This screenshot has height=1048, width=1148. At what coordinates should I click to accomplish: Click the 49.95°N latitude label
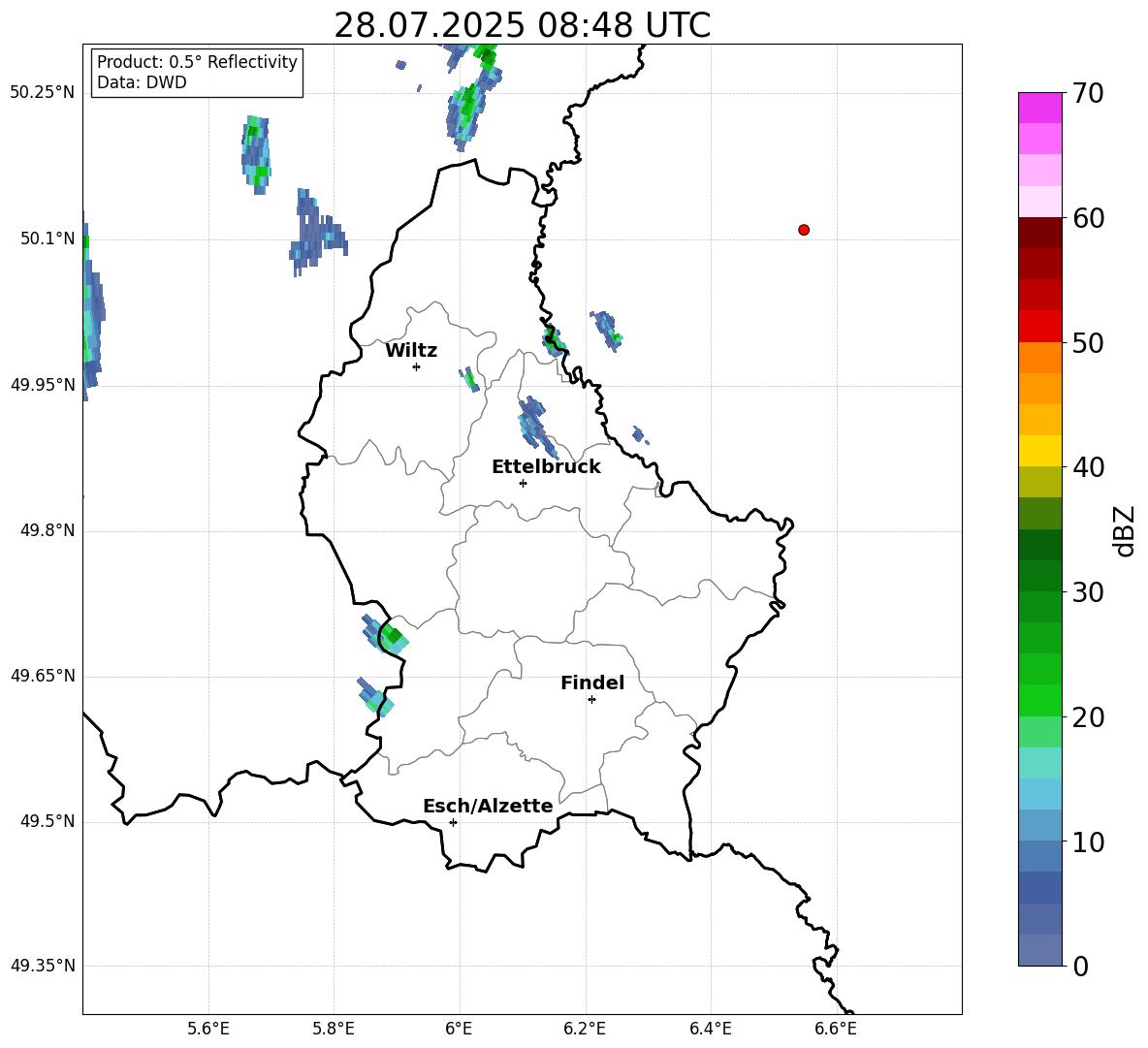43,384
